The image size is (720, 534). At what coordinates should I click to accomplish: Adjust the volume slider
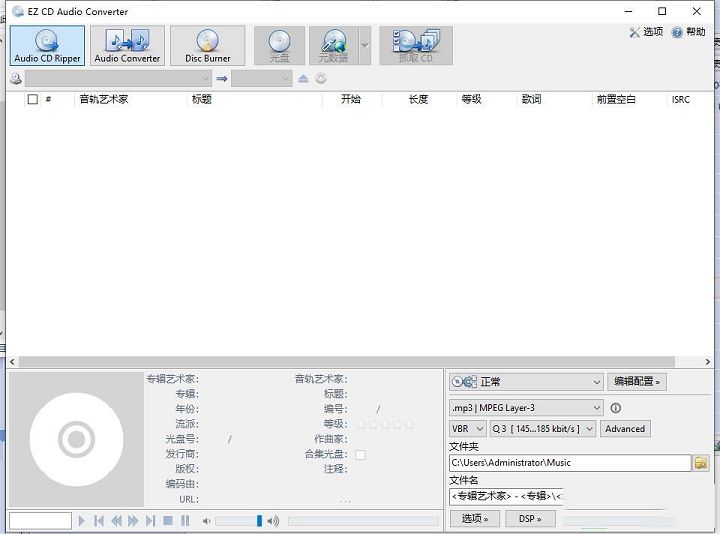[259, 521]
